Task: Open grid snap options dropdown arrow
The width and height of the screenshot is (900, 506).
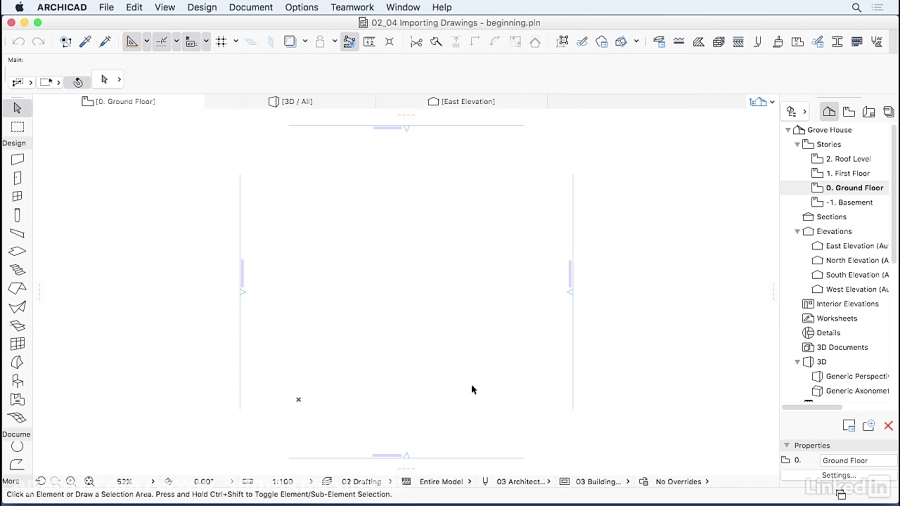Action: (235, 41)
